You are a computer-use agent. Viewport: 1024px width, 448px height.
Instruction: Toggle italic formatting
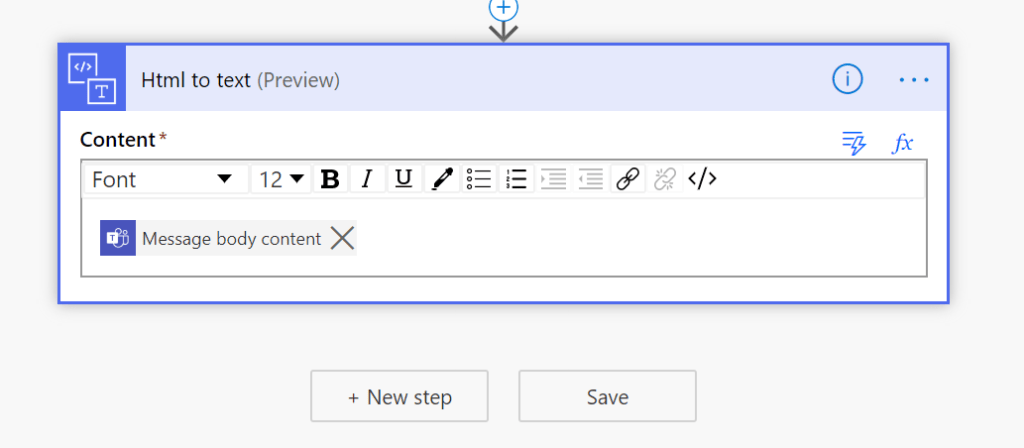(x=366, y=179)
